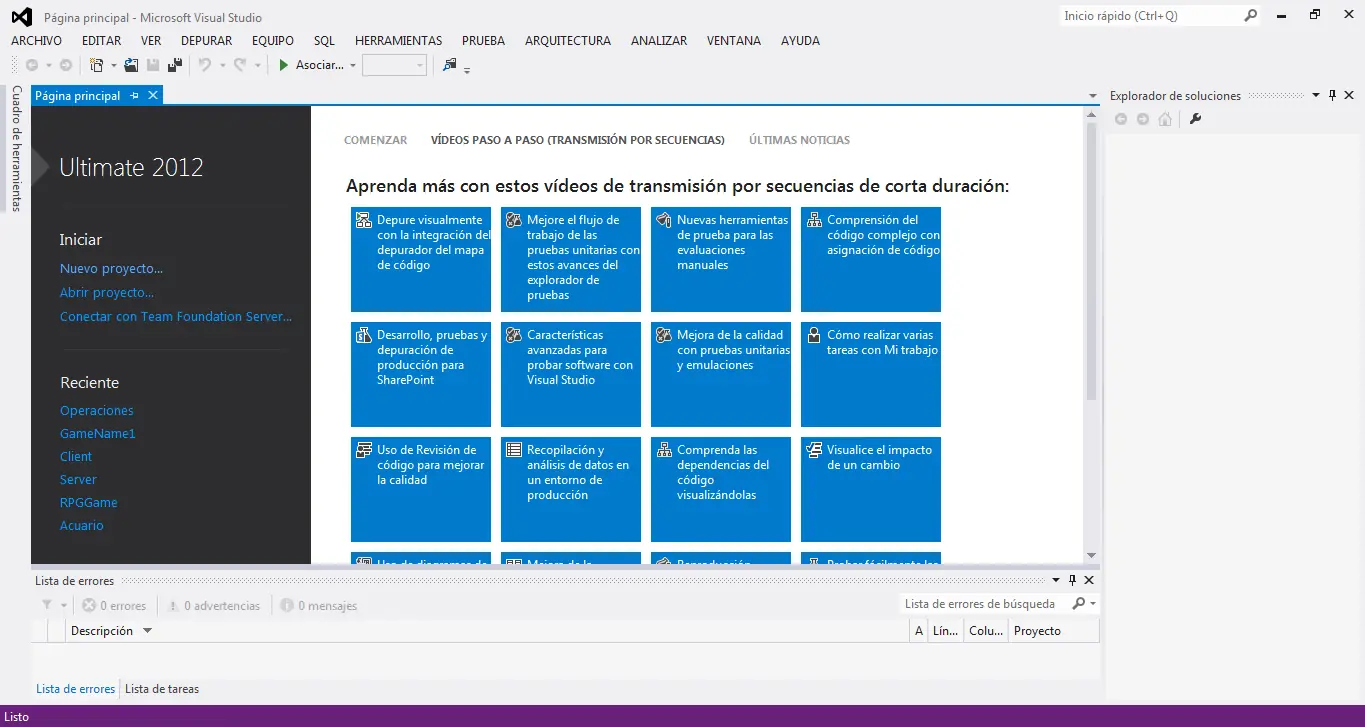The image size is (1365, 727).
Task: Click the Nuevo proyecto... link
Action: click(111, 269)
